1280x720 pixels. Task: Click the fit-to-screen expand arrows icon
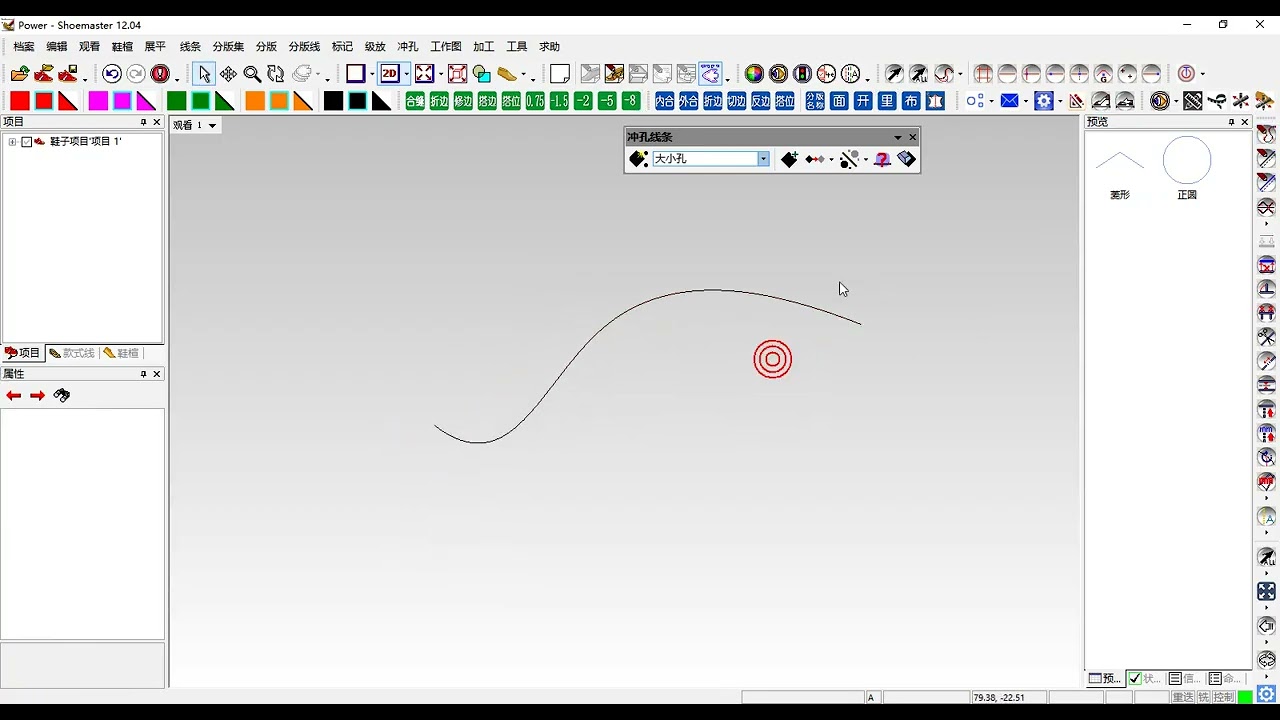click(x=424, y=74)
